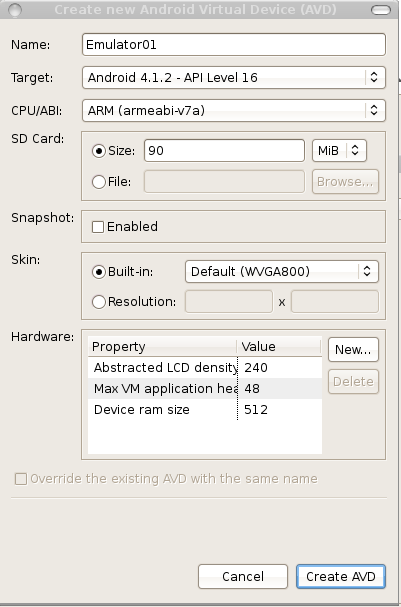This screenshot has height=607, width=401.
Task: Click the Cancel button
Action: tap(243, 576)
